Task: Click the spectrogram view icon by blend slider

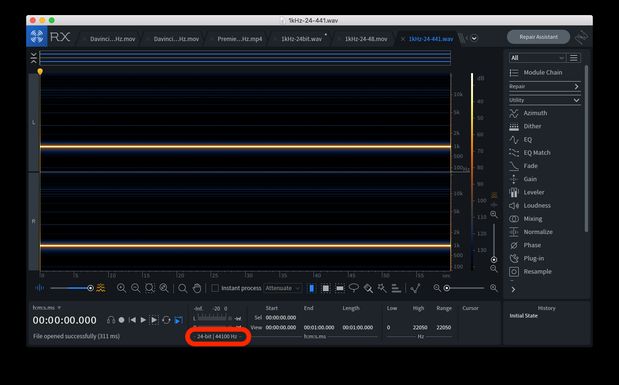Action: click(x=101, y=288)
